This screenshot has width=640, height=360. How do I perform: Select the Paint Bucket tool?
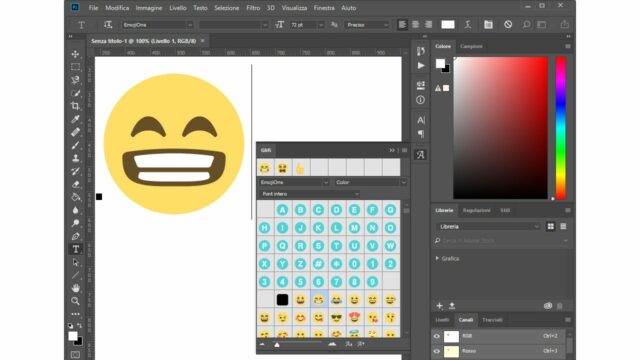(x=75, y=198)
